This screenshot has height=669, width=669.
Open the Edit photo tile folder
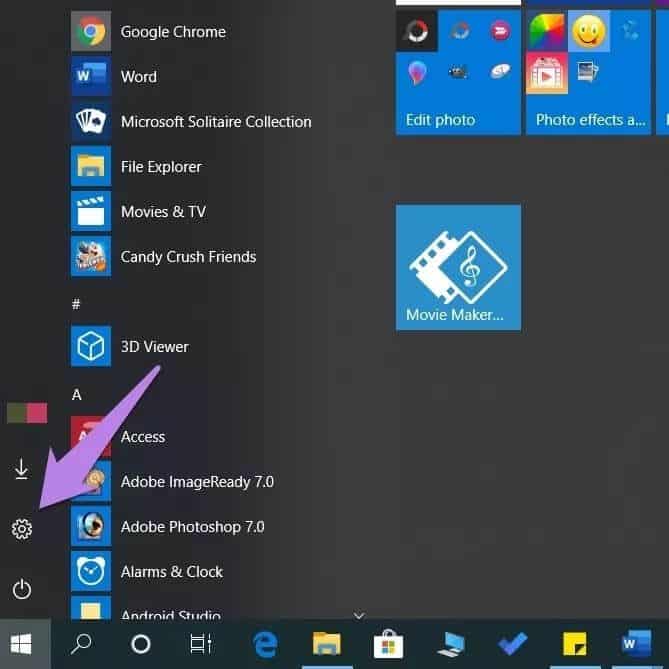tap(458, 72)
